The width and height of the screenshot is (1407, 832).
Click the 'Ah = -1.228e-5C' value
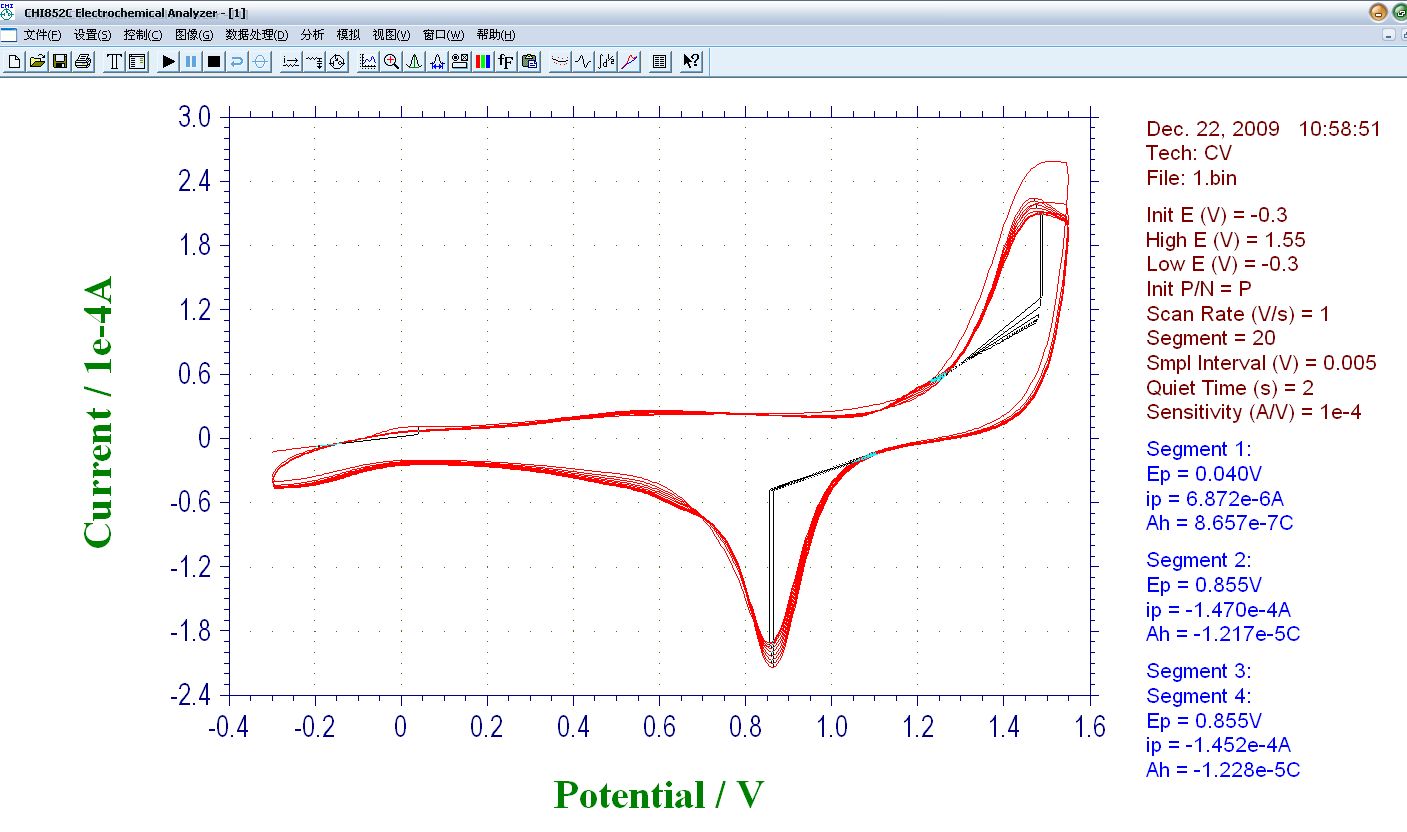[x=1223, y=769]
